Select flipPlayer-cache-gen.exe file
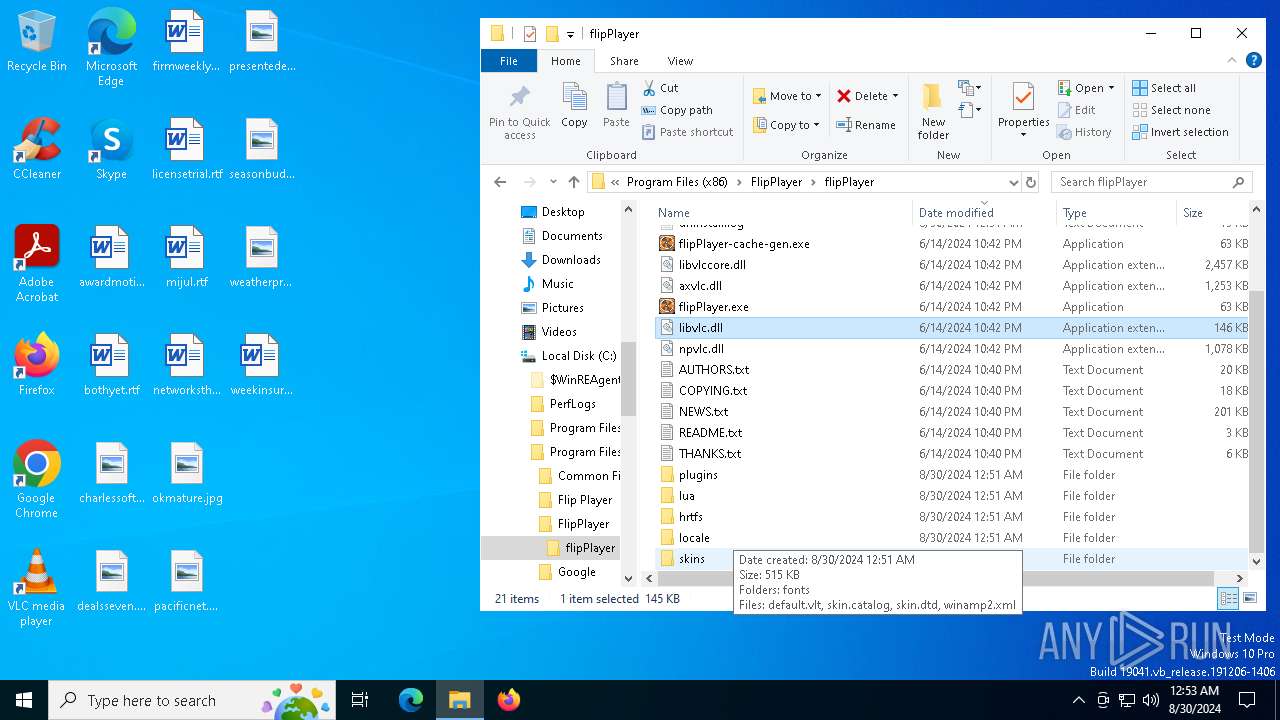1280x720 pixels. click(744, 244)
